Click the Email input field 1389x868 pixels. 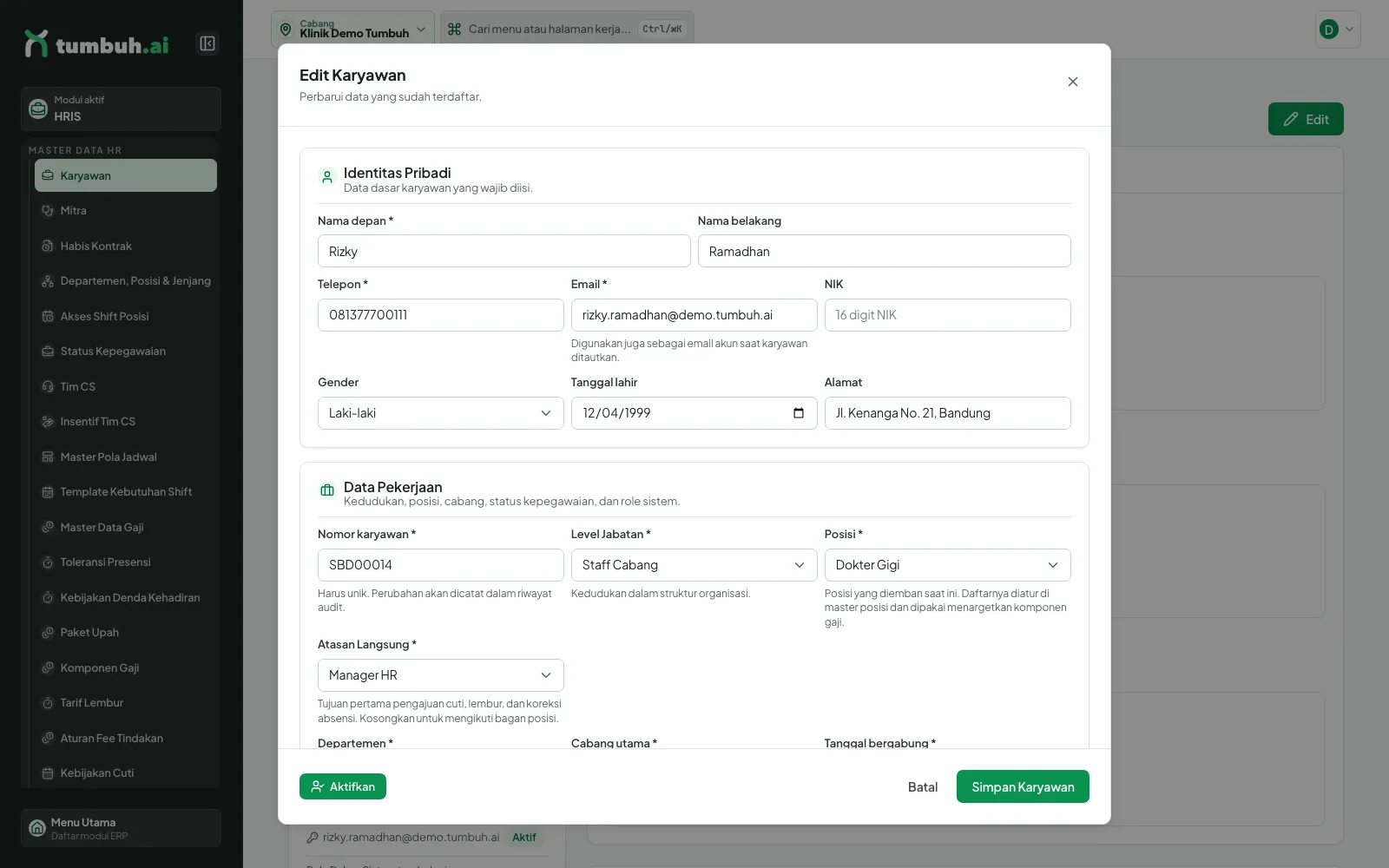point(694,315)
